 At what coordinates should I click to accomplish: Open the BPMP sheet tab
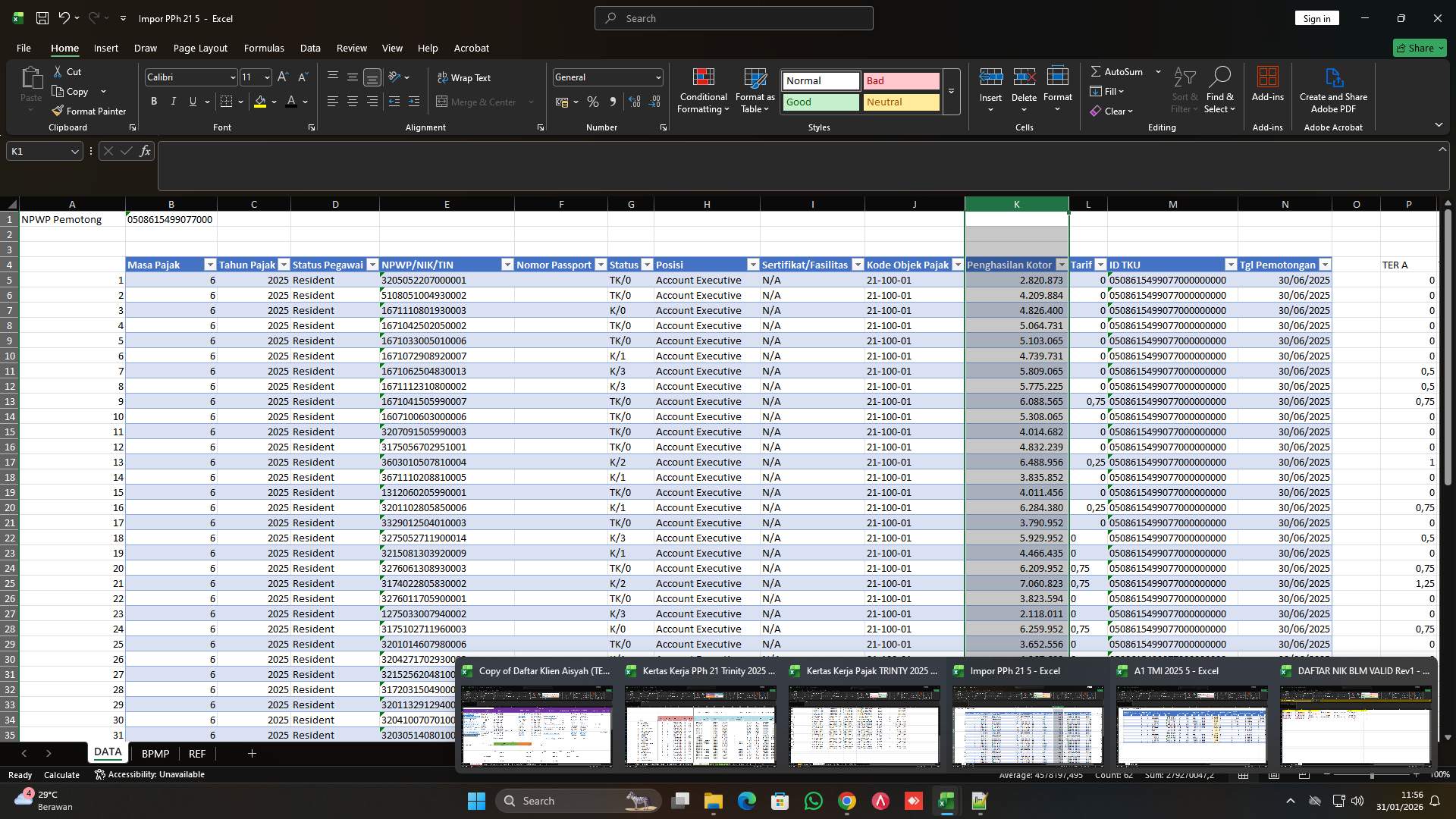155,753
